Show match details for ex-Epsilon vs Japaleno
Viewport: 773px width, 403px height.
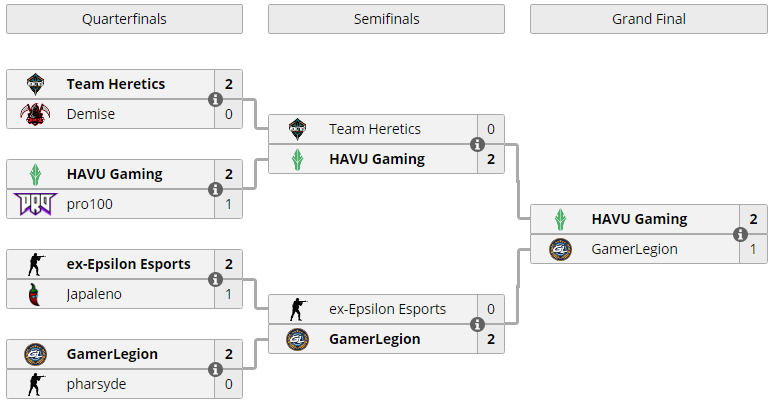(x=215, y=279)
